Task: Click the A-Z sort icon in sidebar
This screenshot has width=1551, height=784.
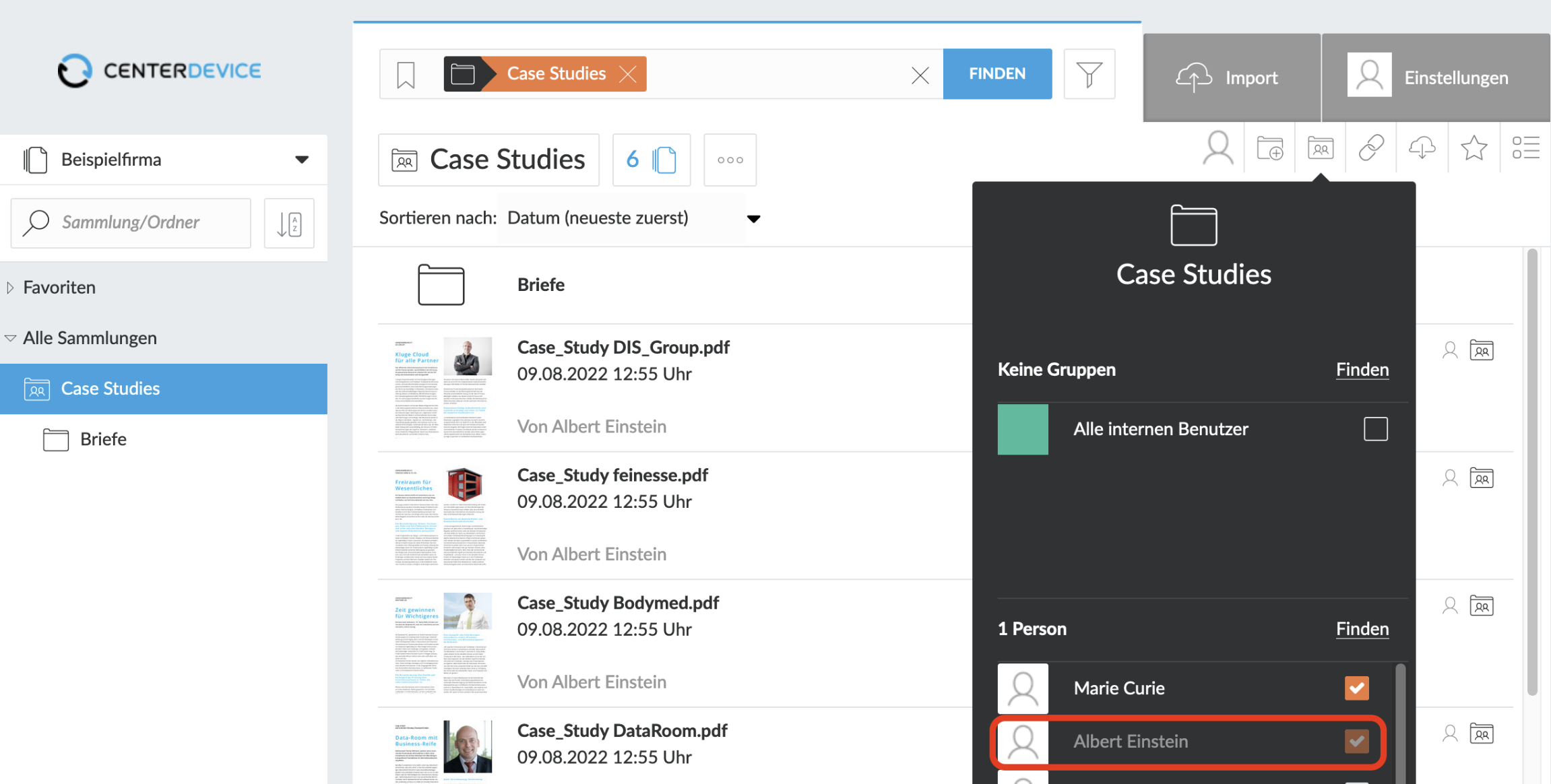Action: [289, 223]
